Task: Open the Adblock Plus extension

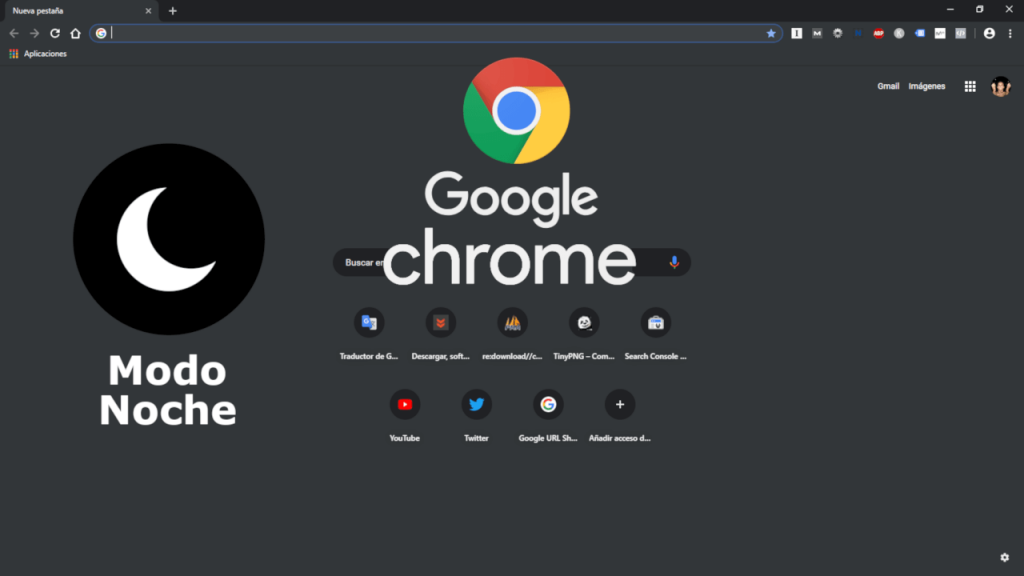Action: click(879, 33)
